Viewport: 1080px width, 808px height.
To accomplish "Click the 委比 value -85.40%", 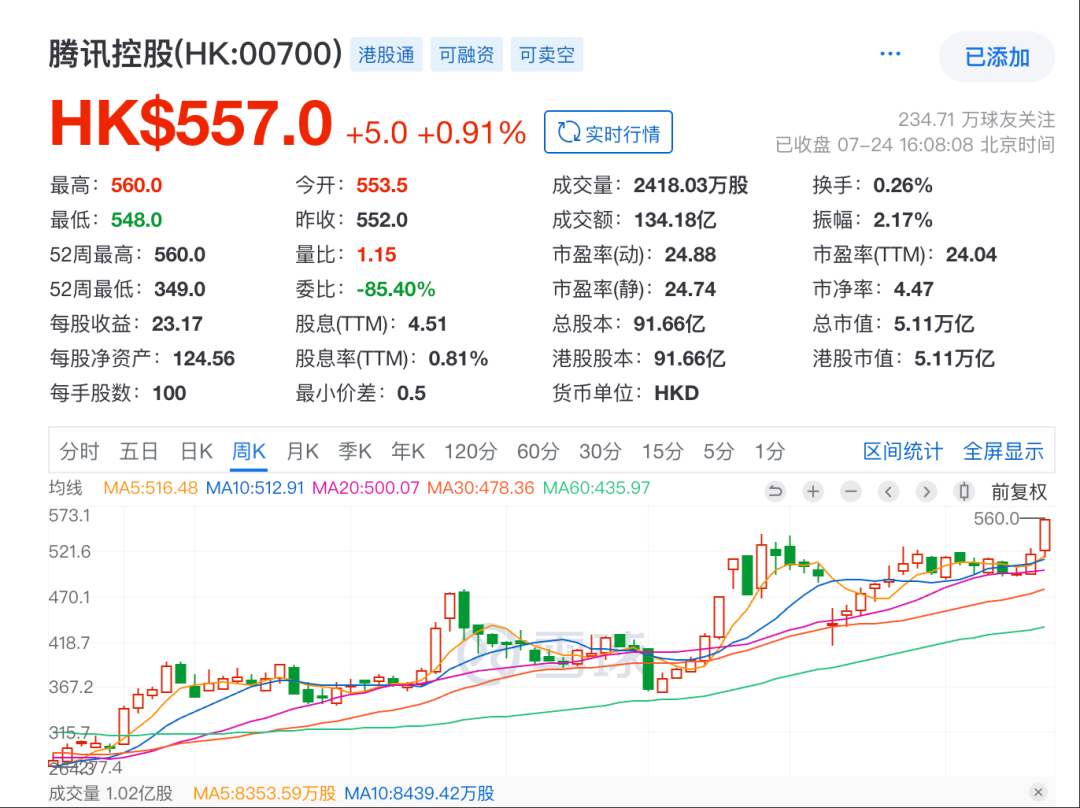I will (x=395, y=289).
